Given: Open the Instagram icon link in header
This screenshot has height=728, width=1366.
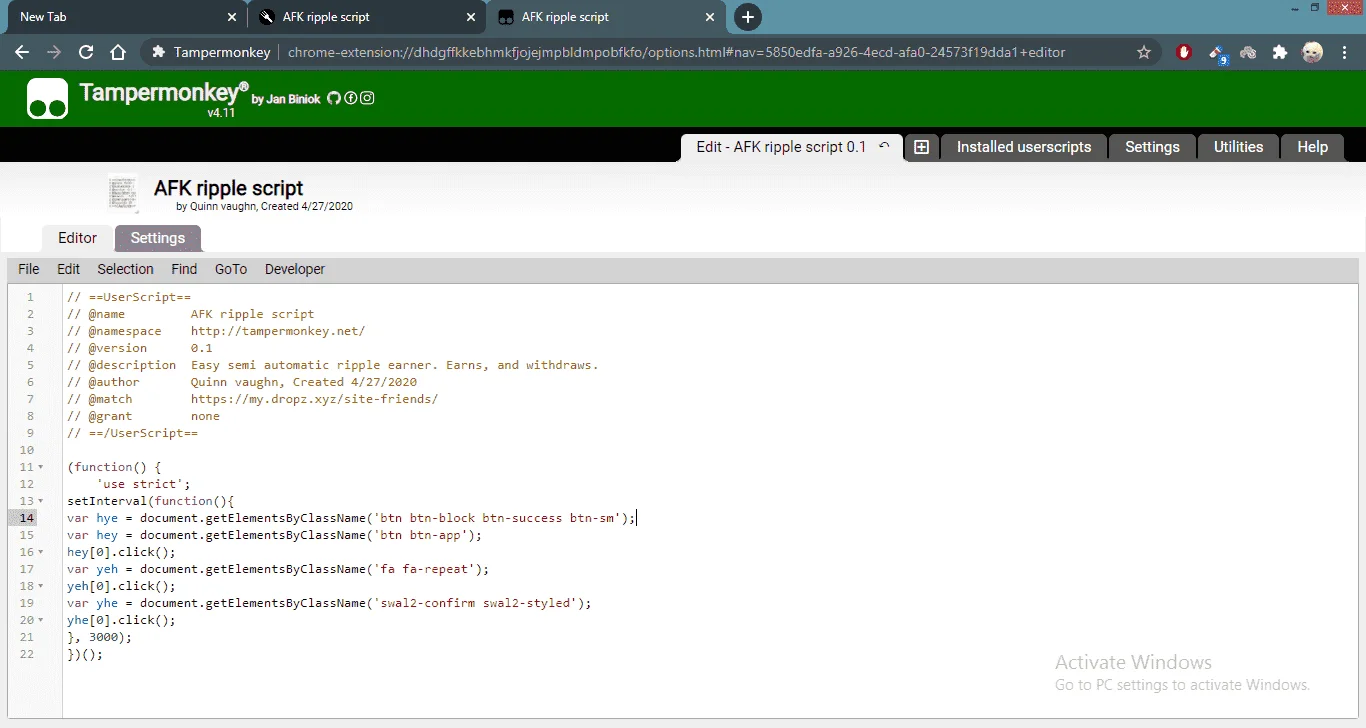Looking at the screenshot, I should [368, 98].
